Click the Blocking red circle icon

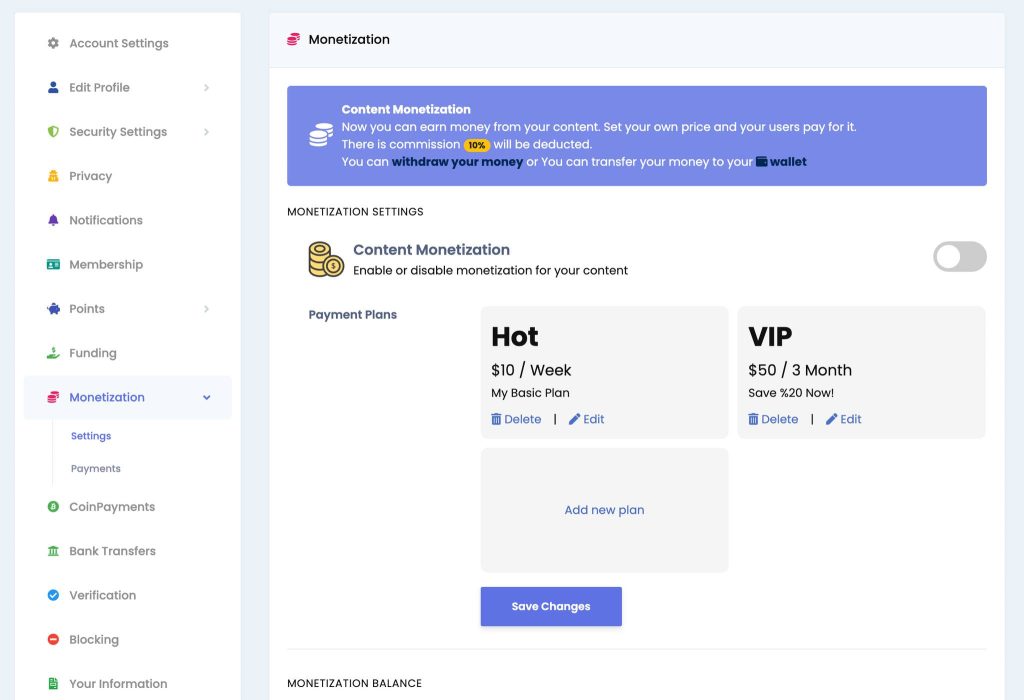point(53,639)
